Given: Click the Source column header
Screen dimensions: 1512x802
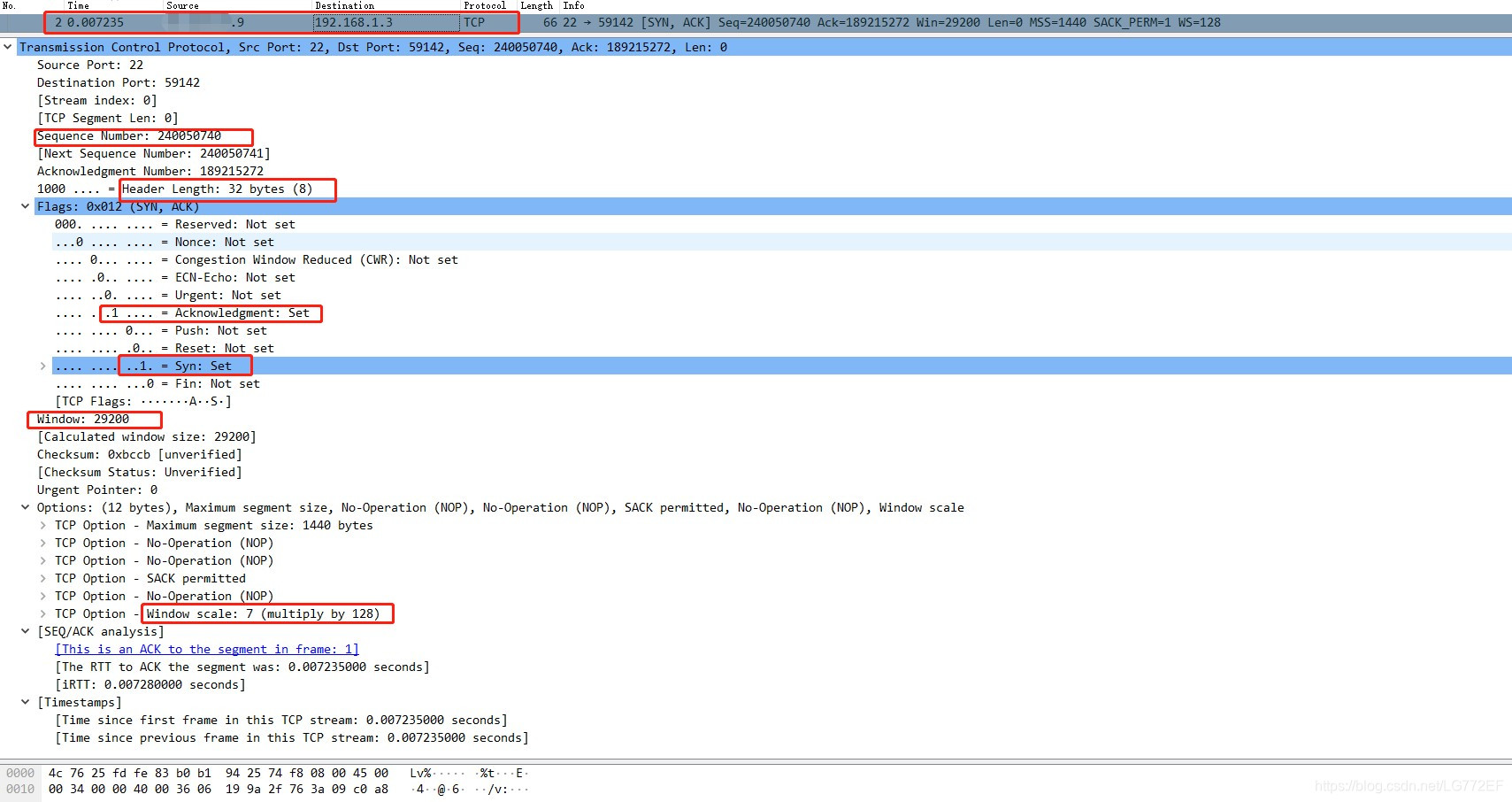Looking at the screenshot, I should tap(182, 5).
